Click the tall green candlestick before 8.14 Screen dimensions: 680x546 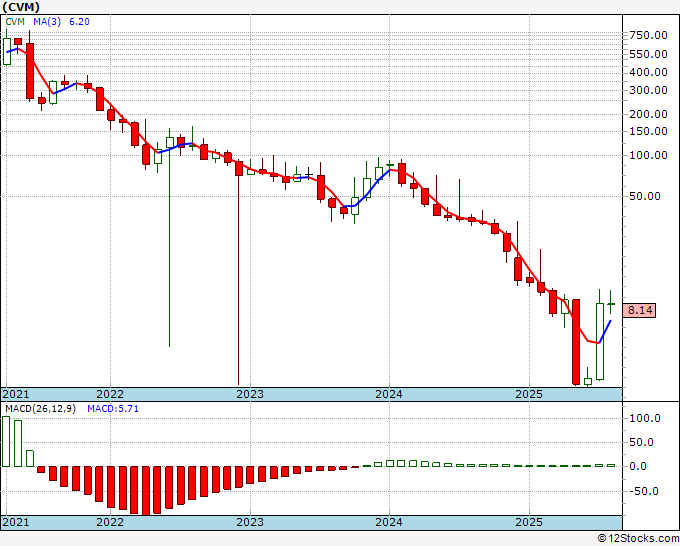click(x=600, y=341)
